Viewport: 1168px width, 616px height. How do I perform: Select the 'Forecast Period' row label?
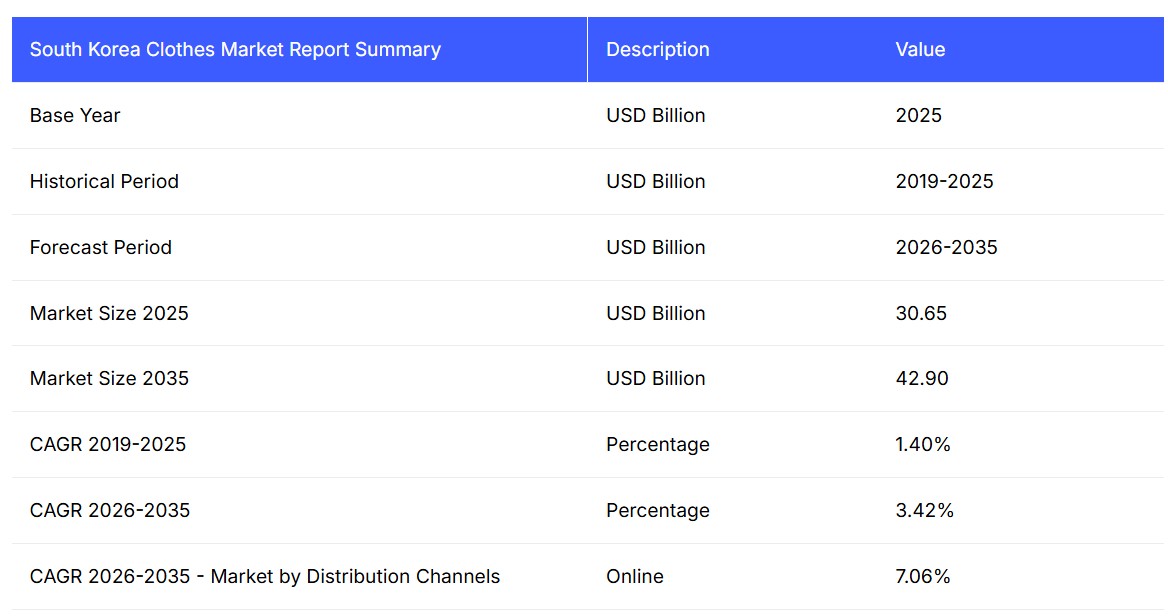tap(101, 247)
